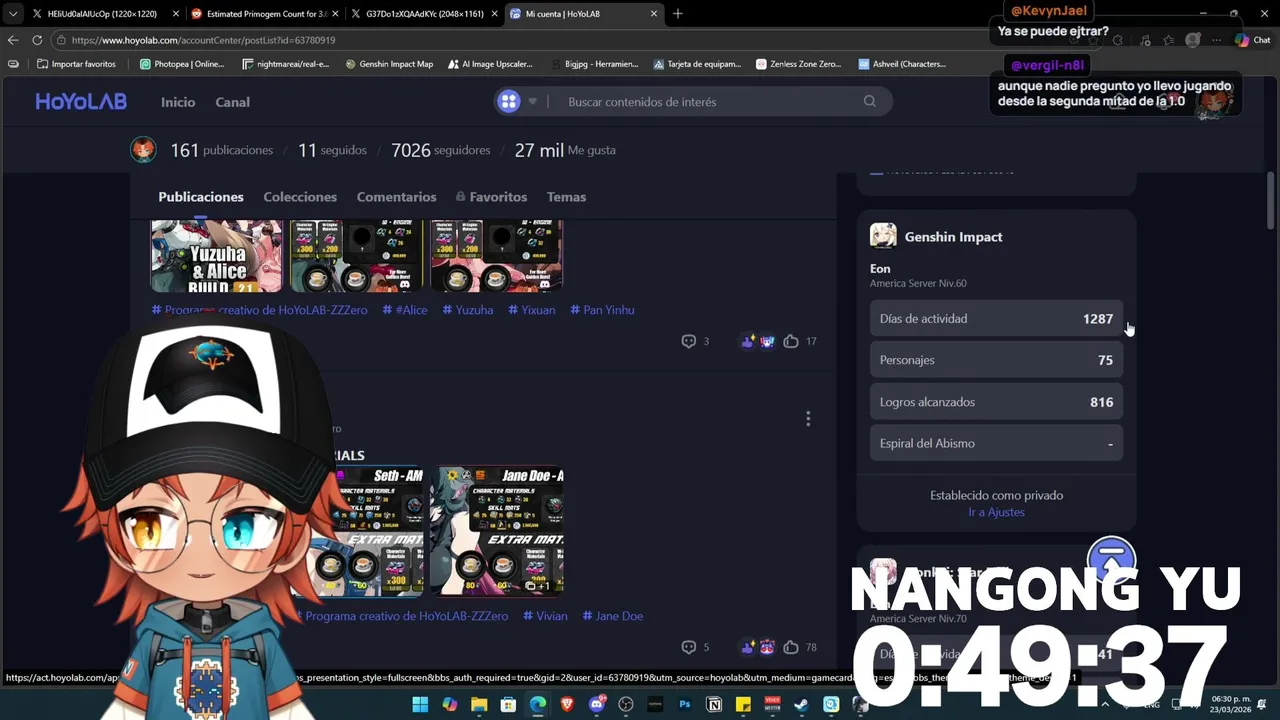Image resolution: width=1280 pixels, height=720 pixels.
Task: Click the Logros alcanzados 816 row
Action: coord(996,402)
